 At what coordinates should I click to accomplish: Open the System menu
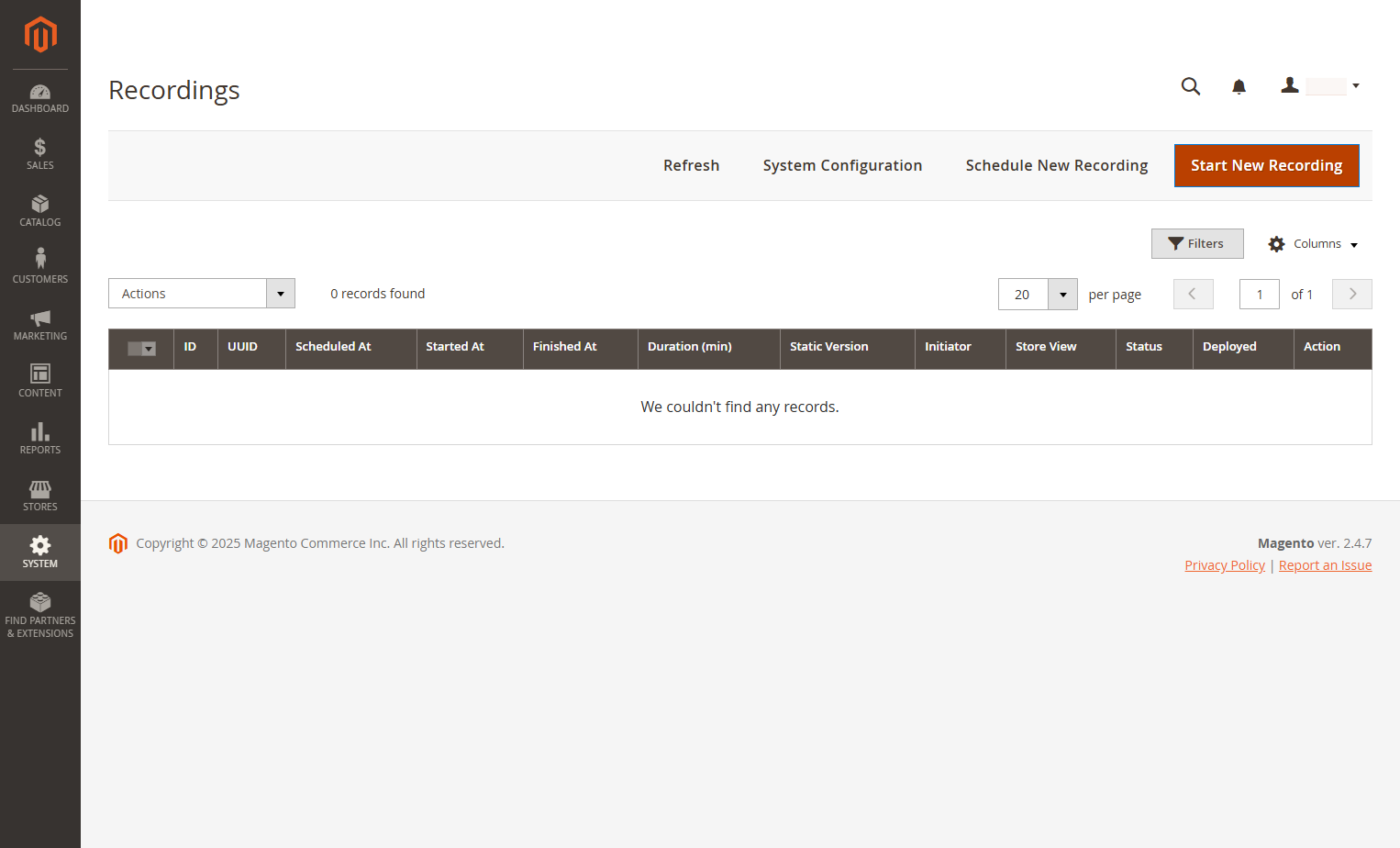point(40,552)
